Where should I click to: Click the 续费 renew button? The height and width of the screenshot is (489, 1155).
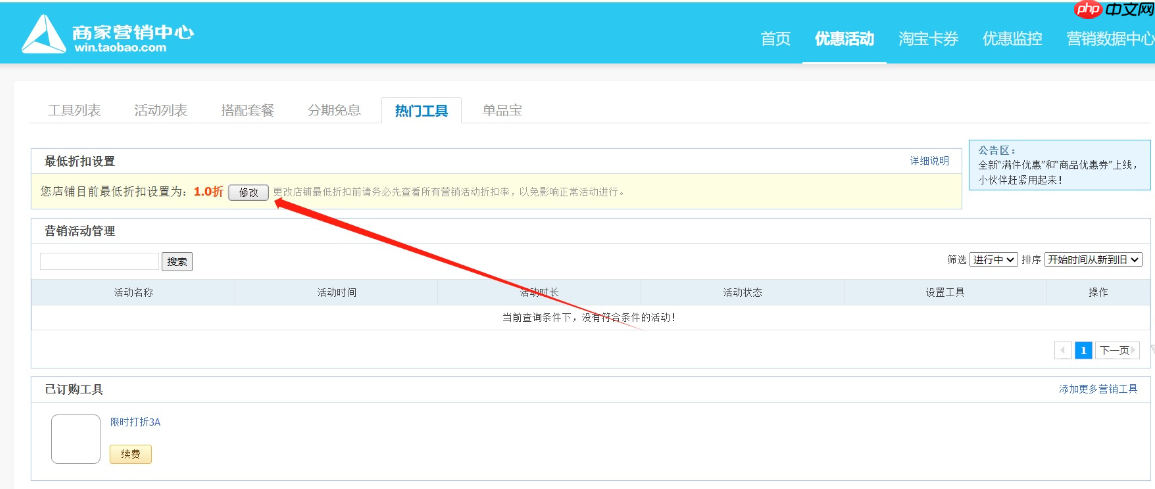130,455
